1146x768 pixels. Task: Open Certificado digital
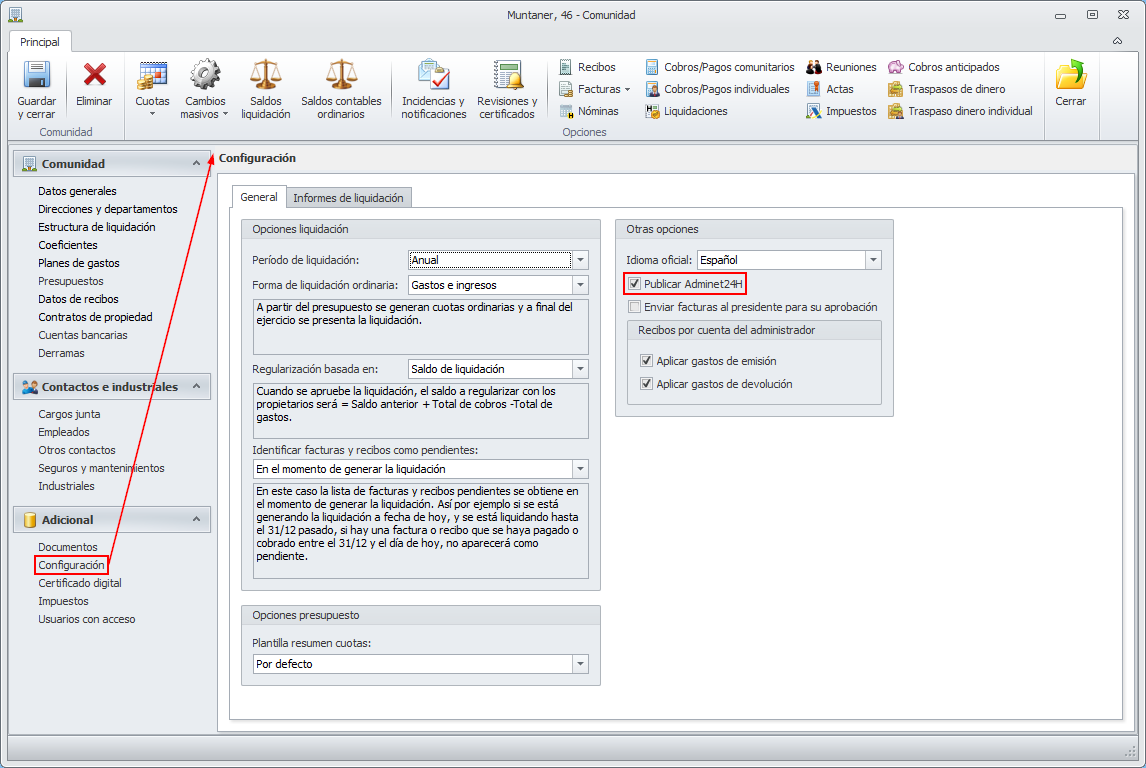pos(80,583)
